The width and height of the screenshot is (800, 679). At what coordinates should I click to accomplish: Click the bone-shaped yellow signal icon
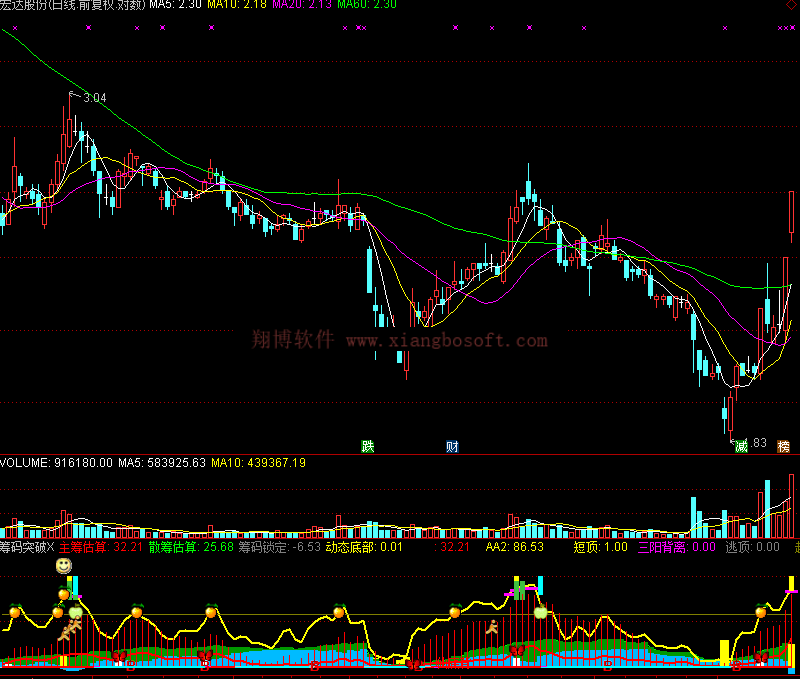tap(70, 632)
